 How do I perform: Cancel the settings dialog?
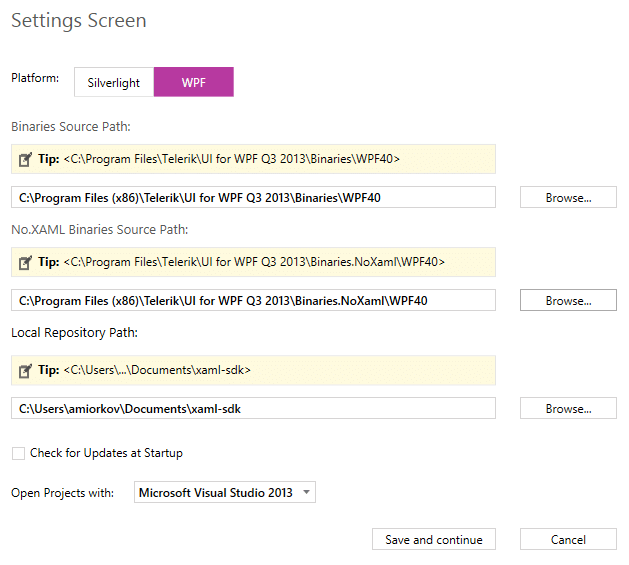tap(568, 539)
